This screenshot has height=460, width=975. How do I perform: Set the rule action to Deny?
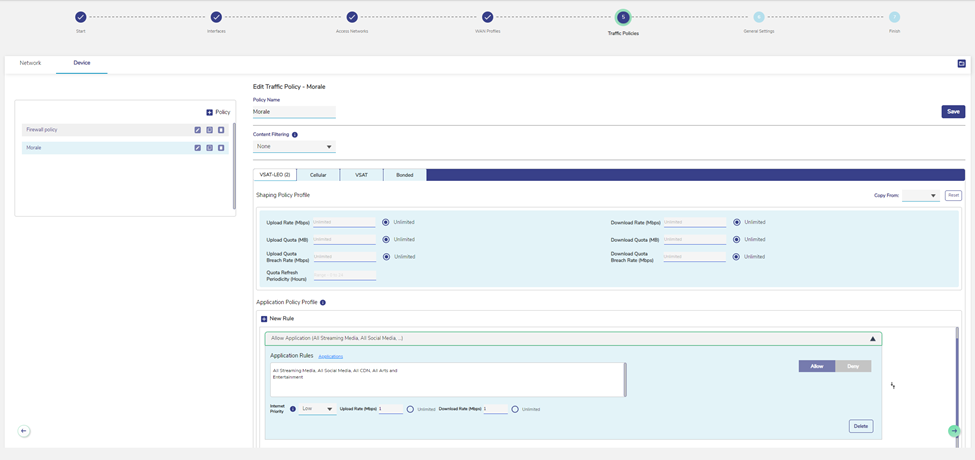pyautogui.click(x=853, y=366)
